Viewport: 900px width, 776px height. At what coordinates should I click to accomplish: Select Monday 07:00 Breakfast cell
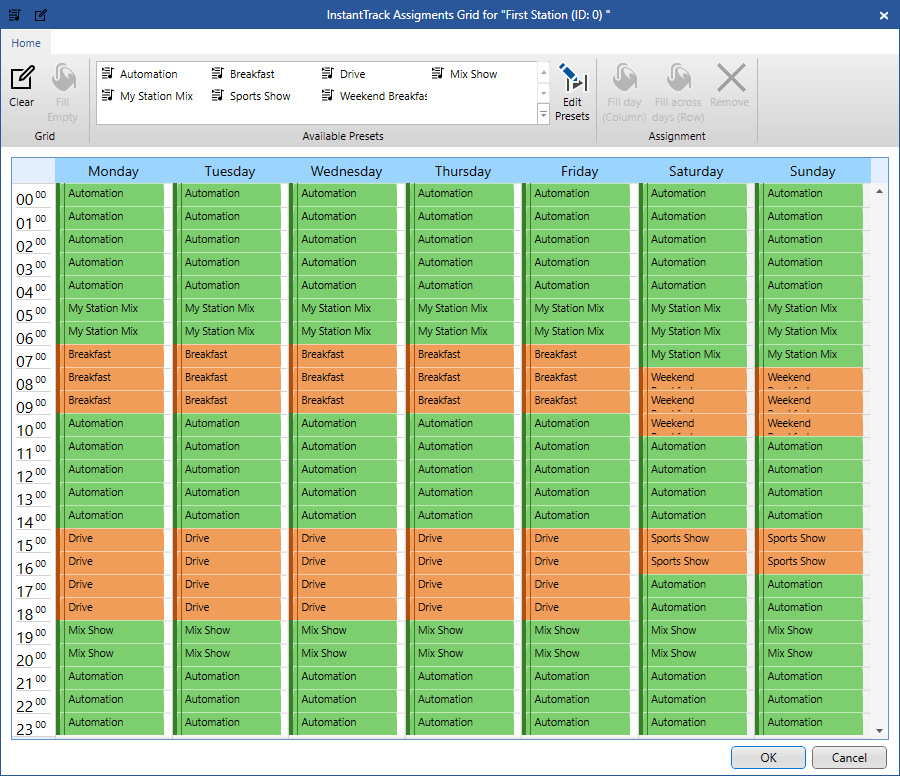click(x=110, y=356)
